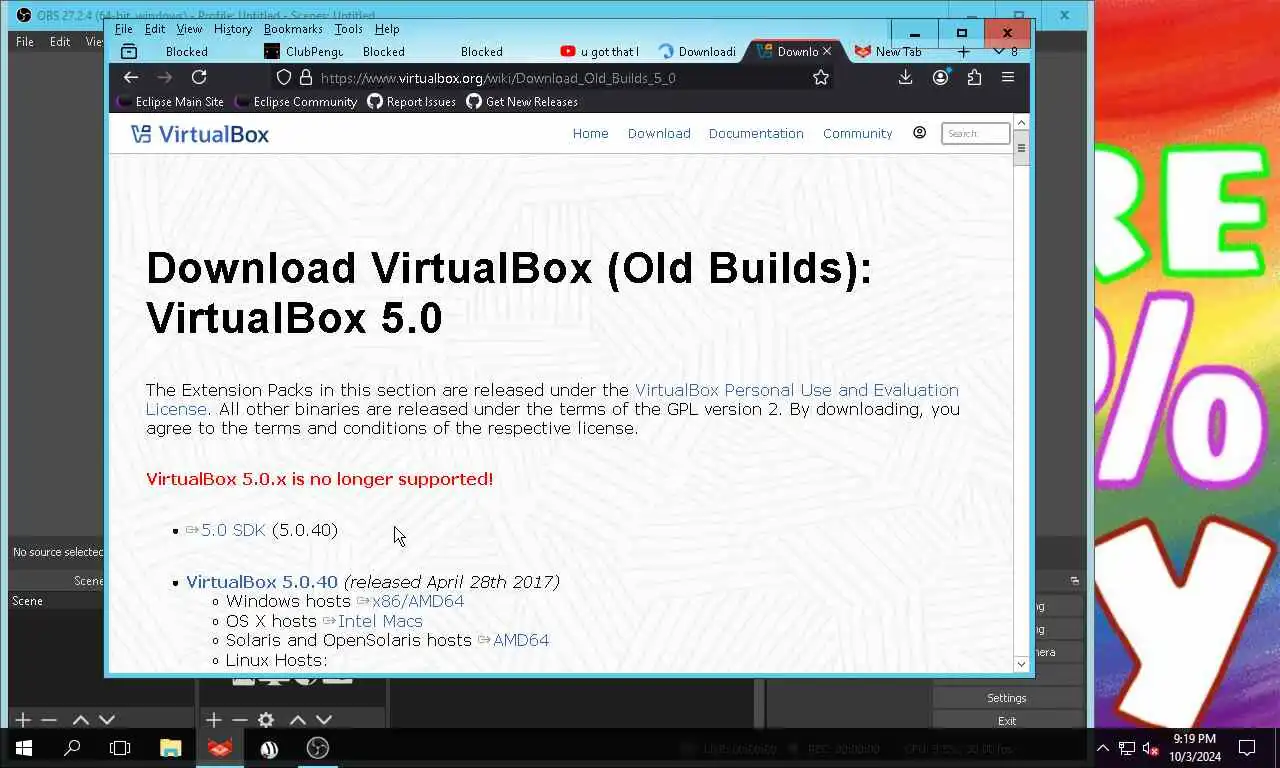1280x768 pixels.
Task: Open the browser account icon
Action: tap(940, 77)
